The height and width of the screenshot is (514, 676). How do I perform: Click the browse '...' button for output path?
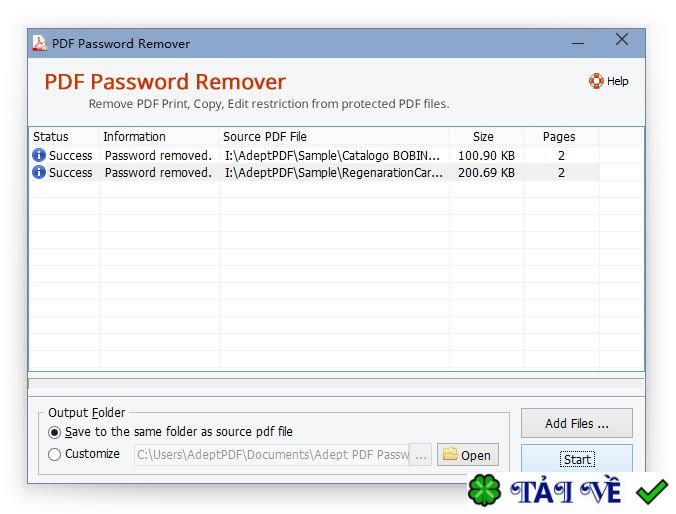tap(421, 455)
